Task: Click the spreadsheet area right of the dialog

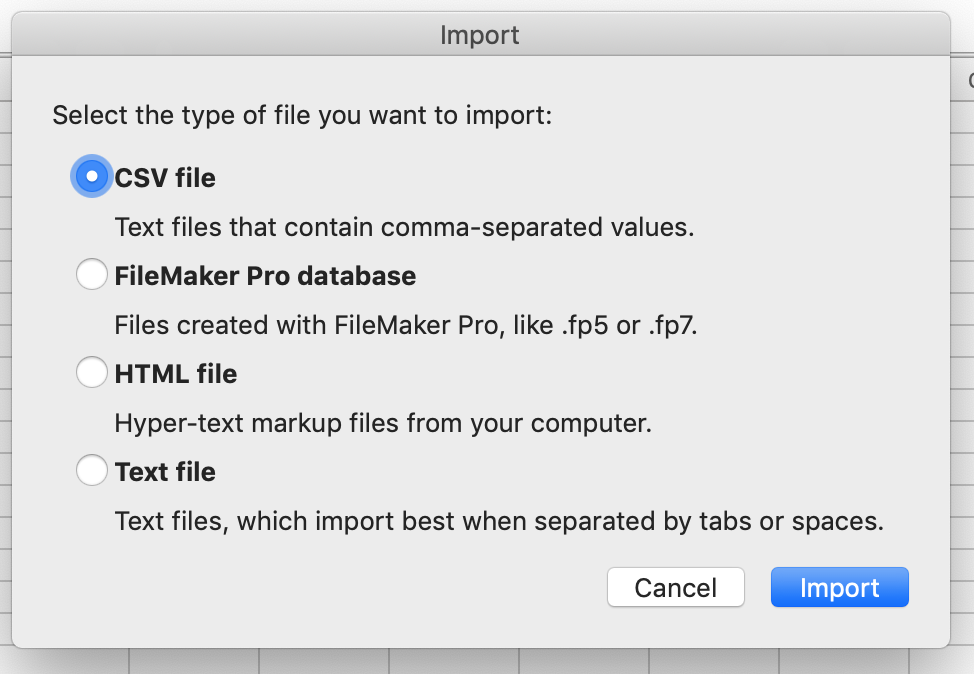Action: (x=963, y=300)
